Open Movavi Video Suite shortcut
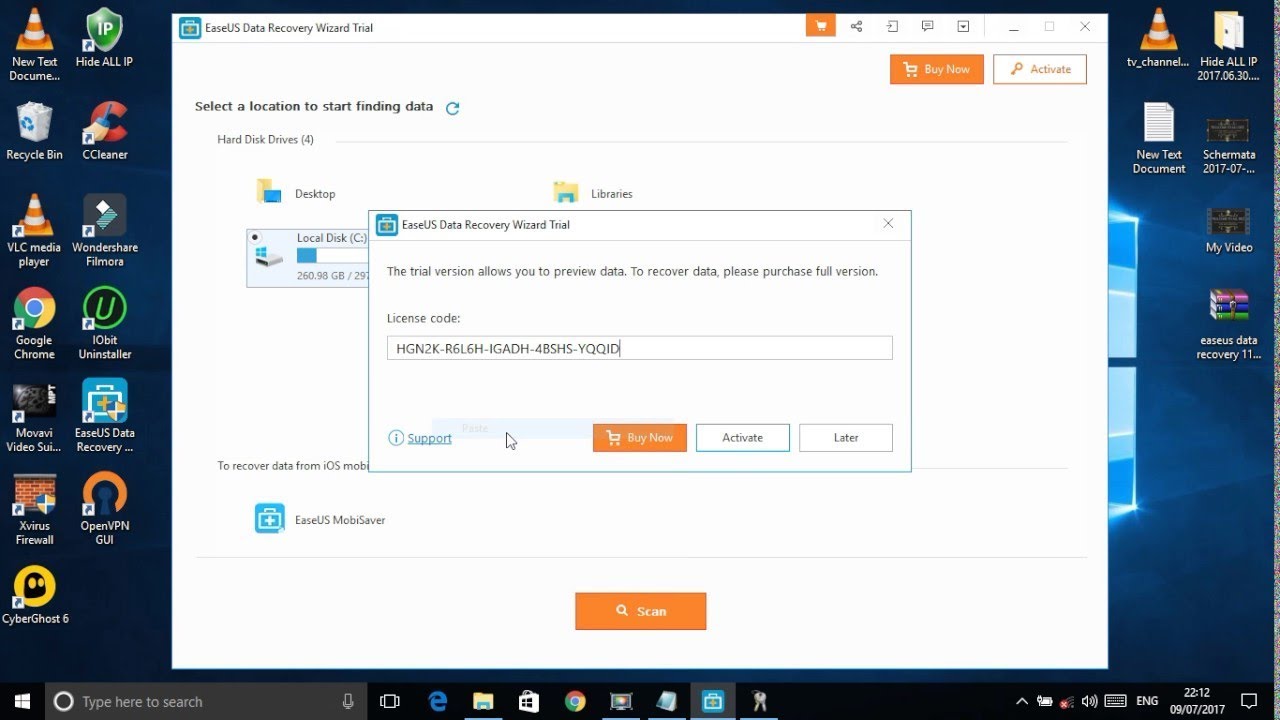Viewport: 1280px width, 720px height. [34, 417]
